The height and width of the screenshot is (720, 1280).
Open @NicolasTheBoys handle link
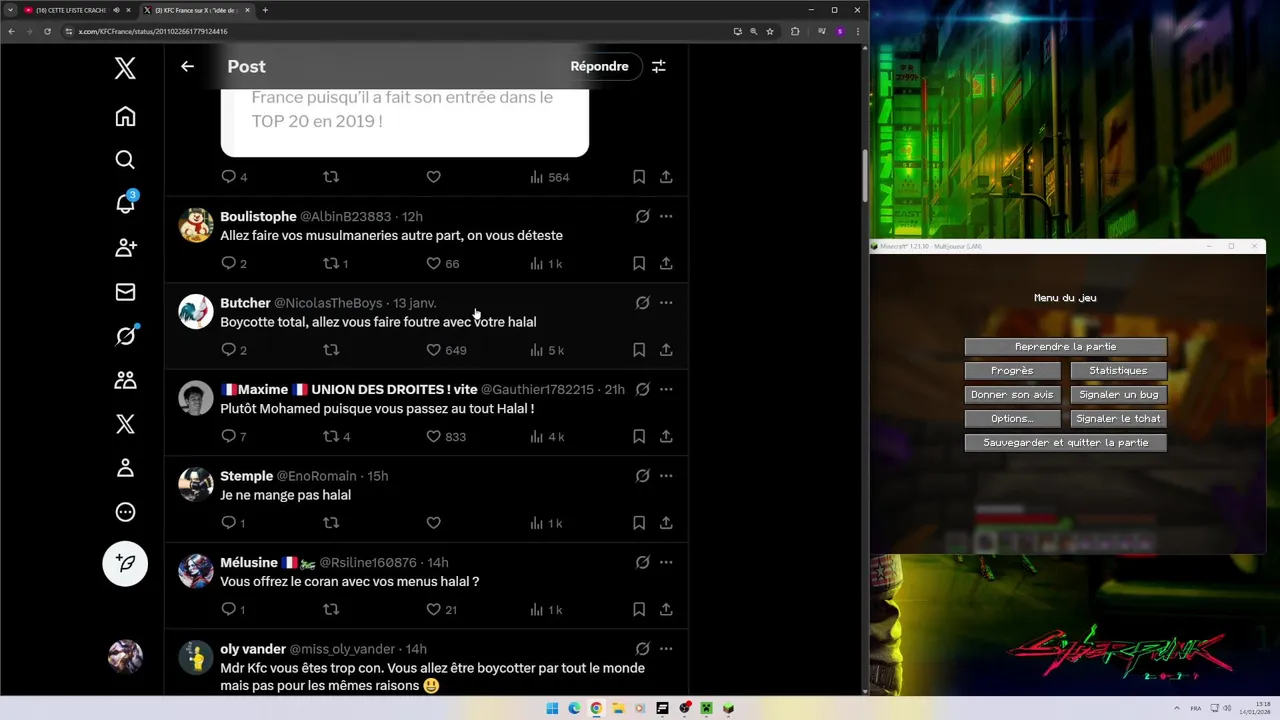click(328, 303)
